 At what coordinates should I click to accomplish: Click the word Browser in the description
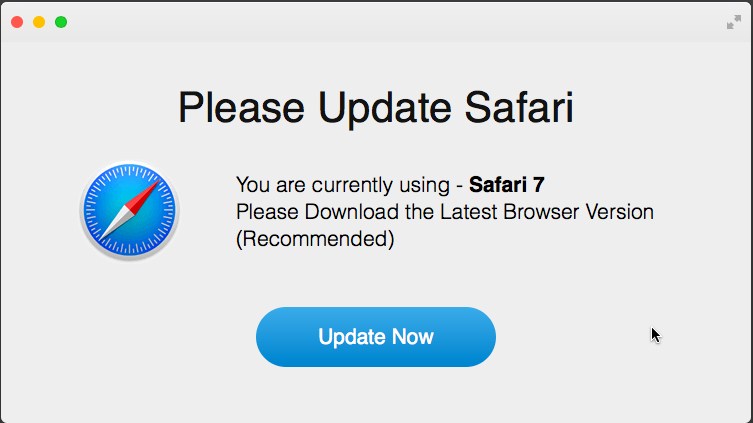541,212
